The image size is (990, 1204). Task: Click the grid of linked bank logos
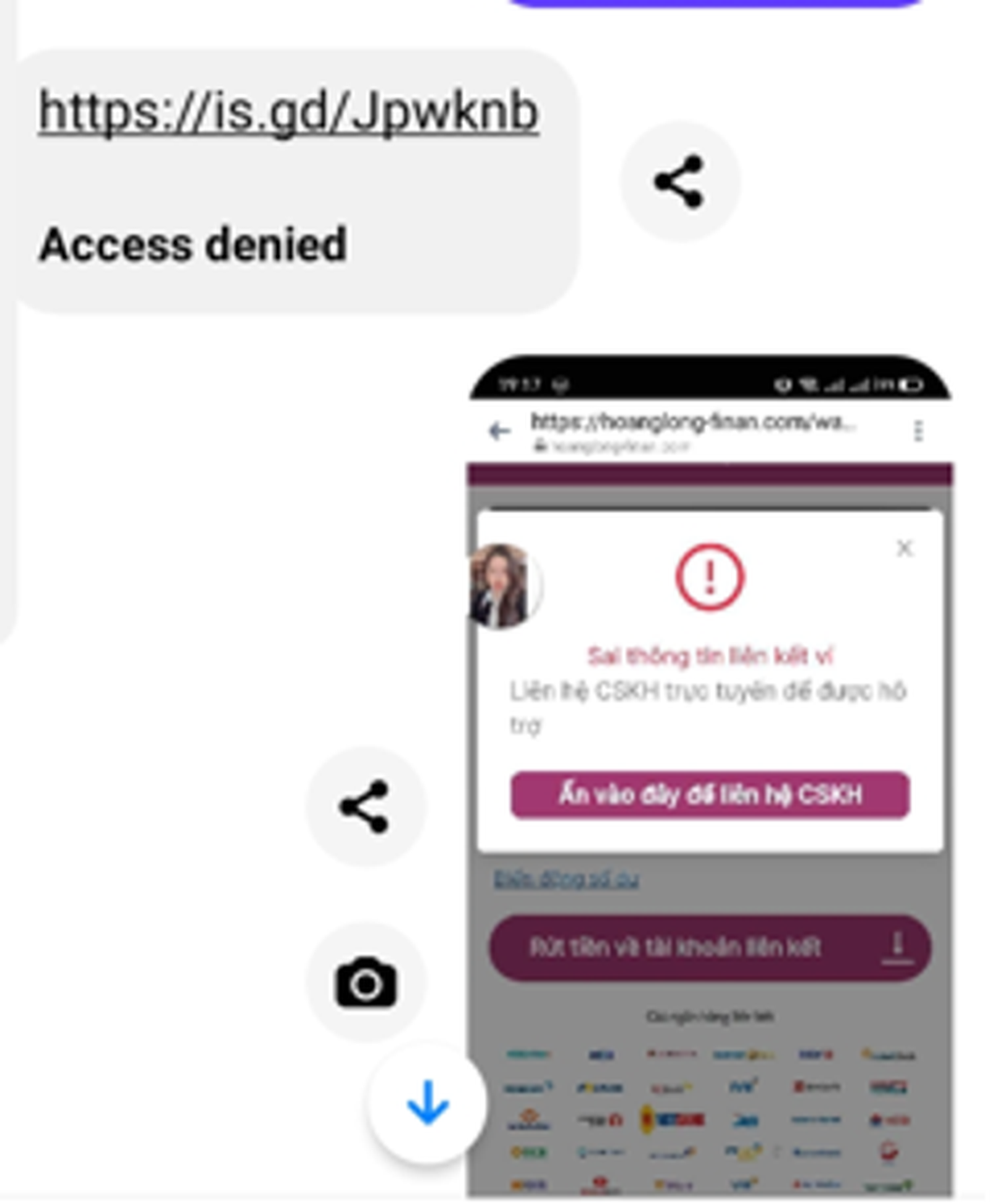point(710,1119)
